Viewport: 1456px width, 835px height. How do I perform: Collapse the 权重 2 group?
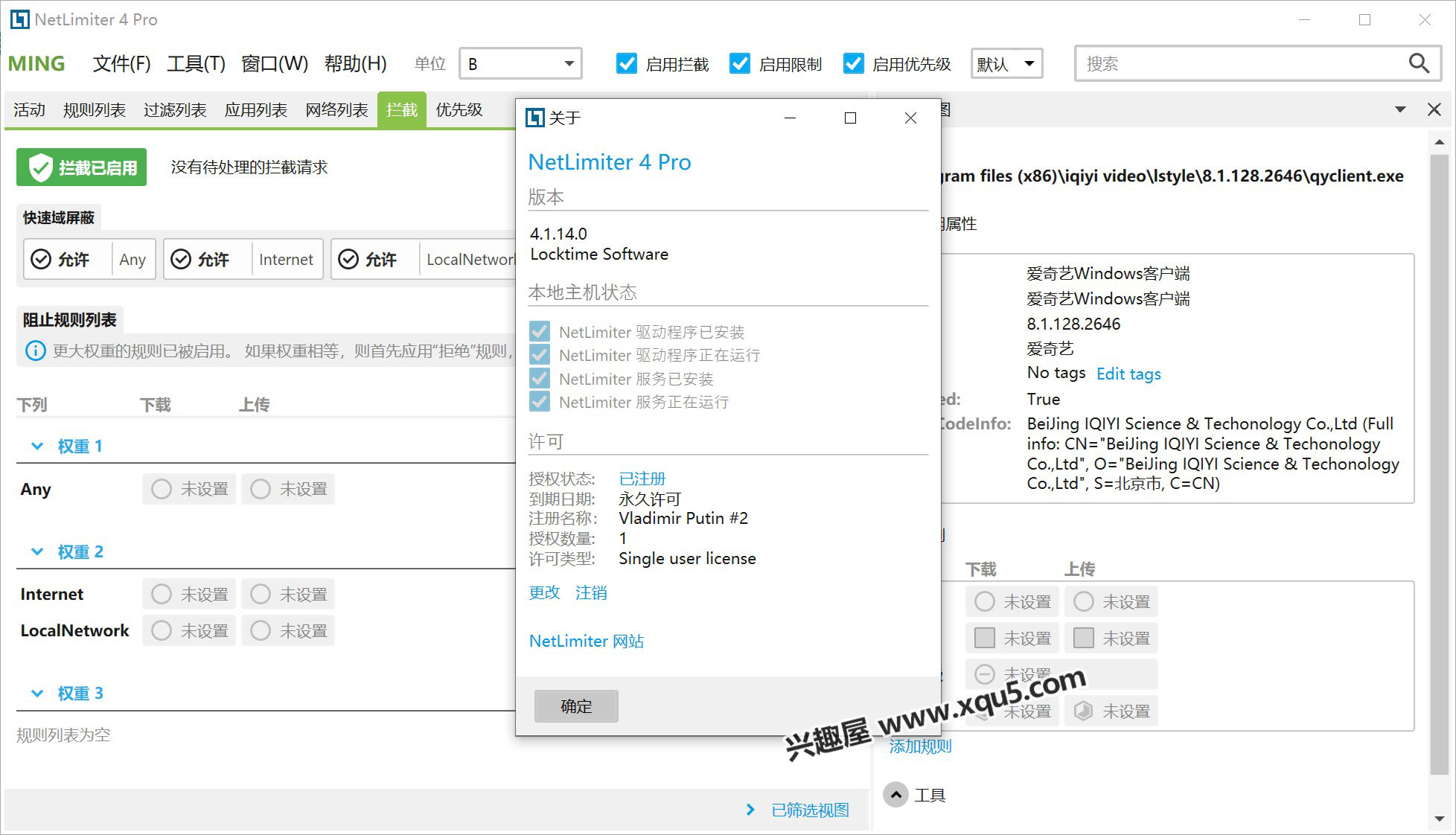pos(37,551)
